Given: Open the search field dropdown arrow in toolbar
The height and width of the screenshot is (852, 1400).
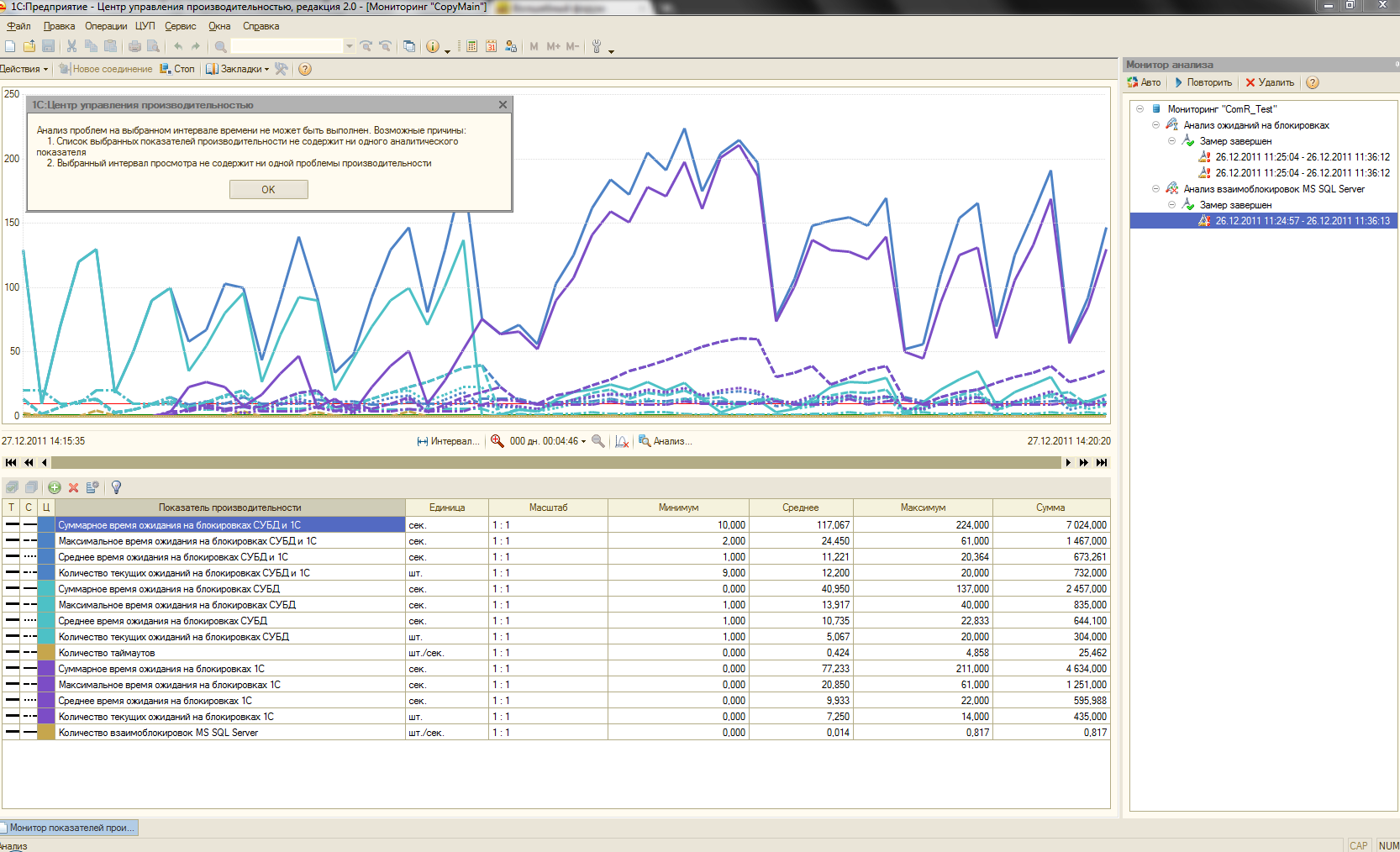Looking at the screenshot, I should [350, 46].
